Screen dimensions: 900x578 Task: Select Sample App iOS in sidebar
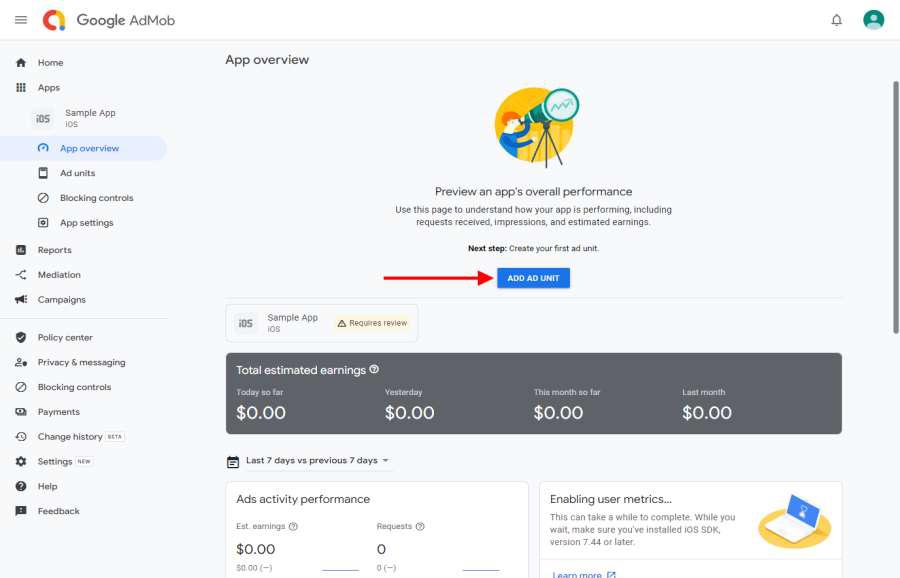pos(89,118)
